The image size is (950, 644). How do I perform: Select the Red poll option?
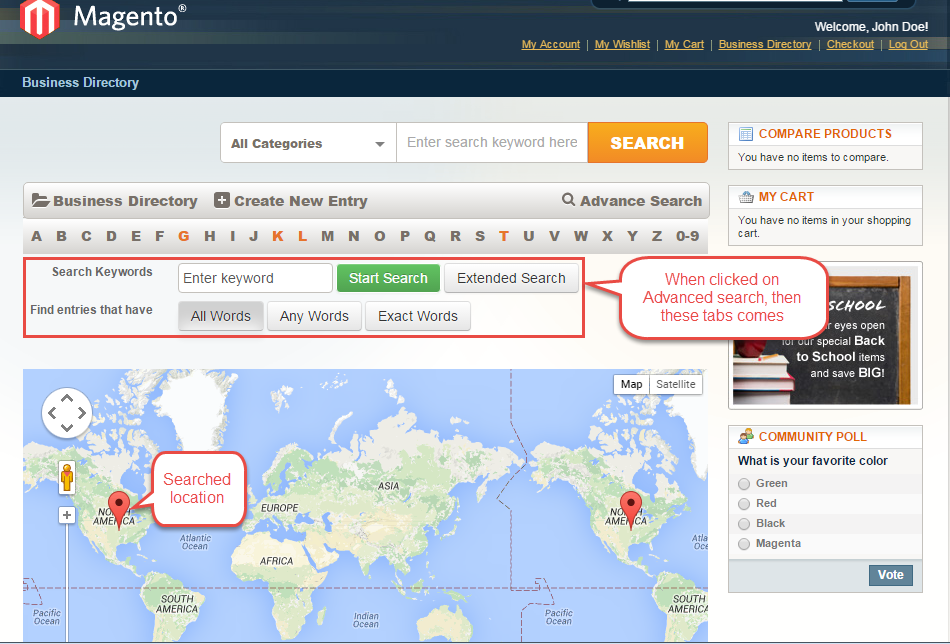744,503
